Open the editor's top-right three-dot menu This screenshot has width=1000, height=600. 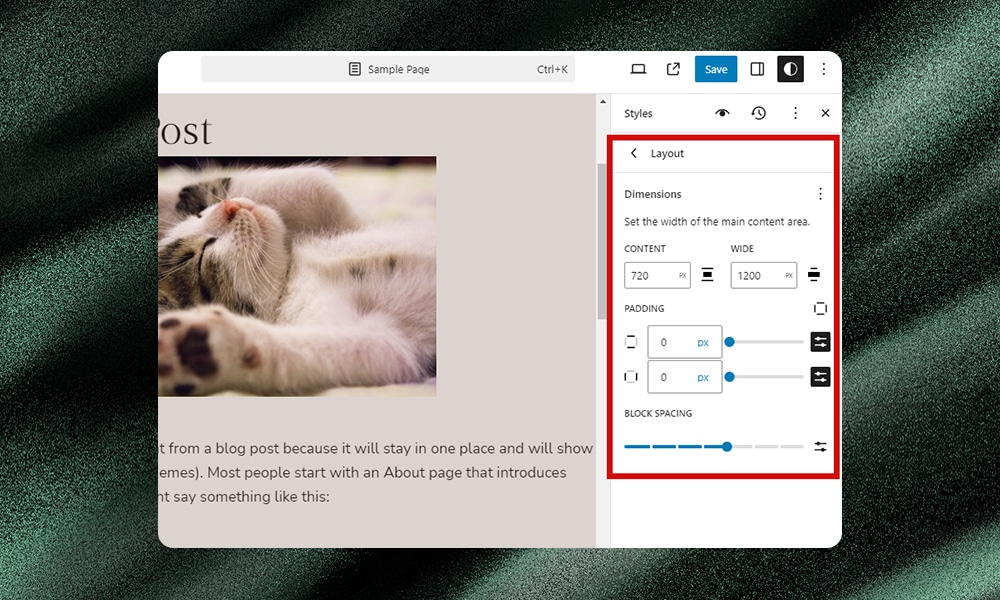(823, 69)
